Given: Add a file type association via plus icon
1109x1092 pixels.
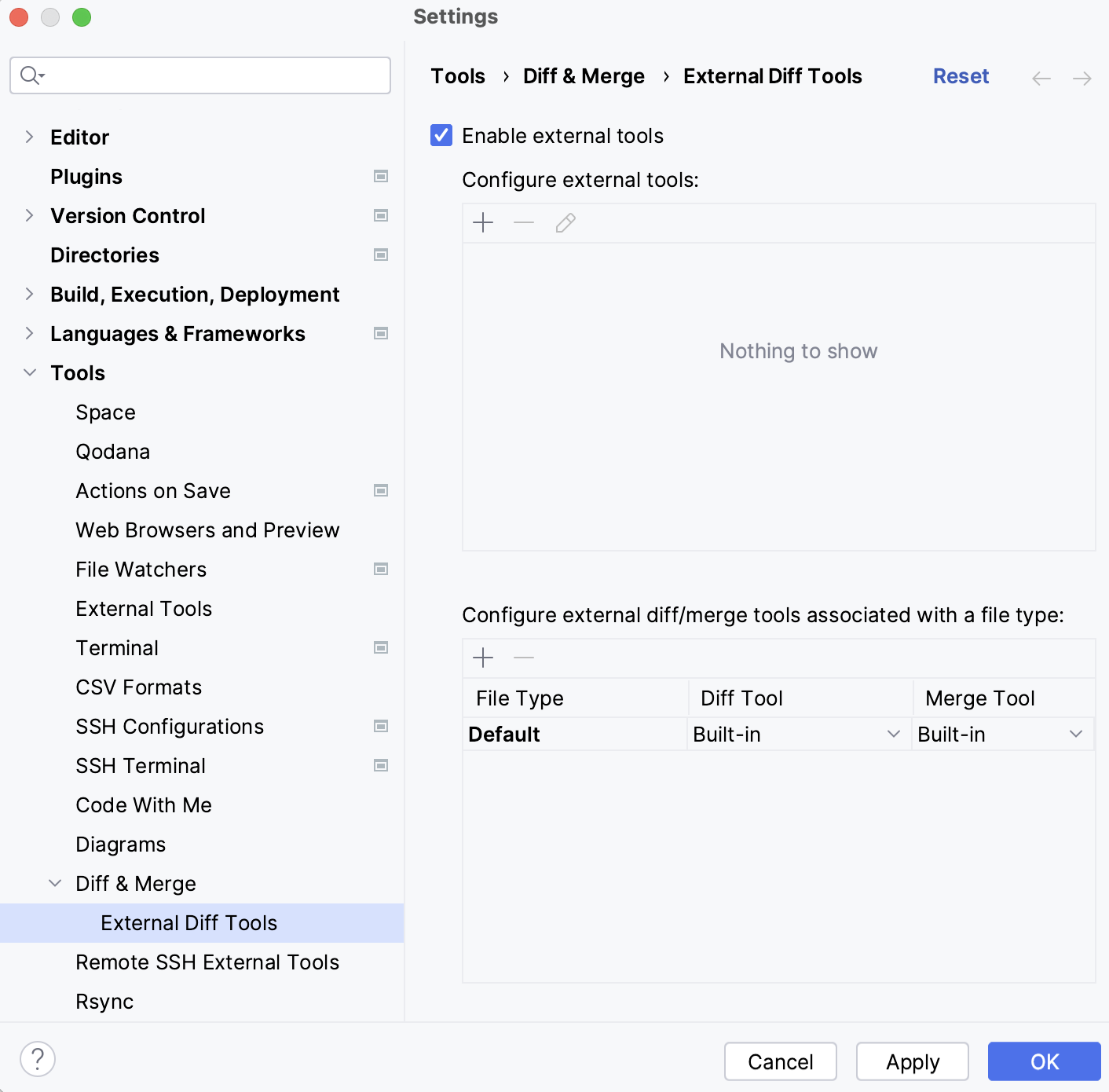Looking at the screenshot, I should [482, 658].
